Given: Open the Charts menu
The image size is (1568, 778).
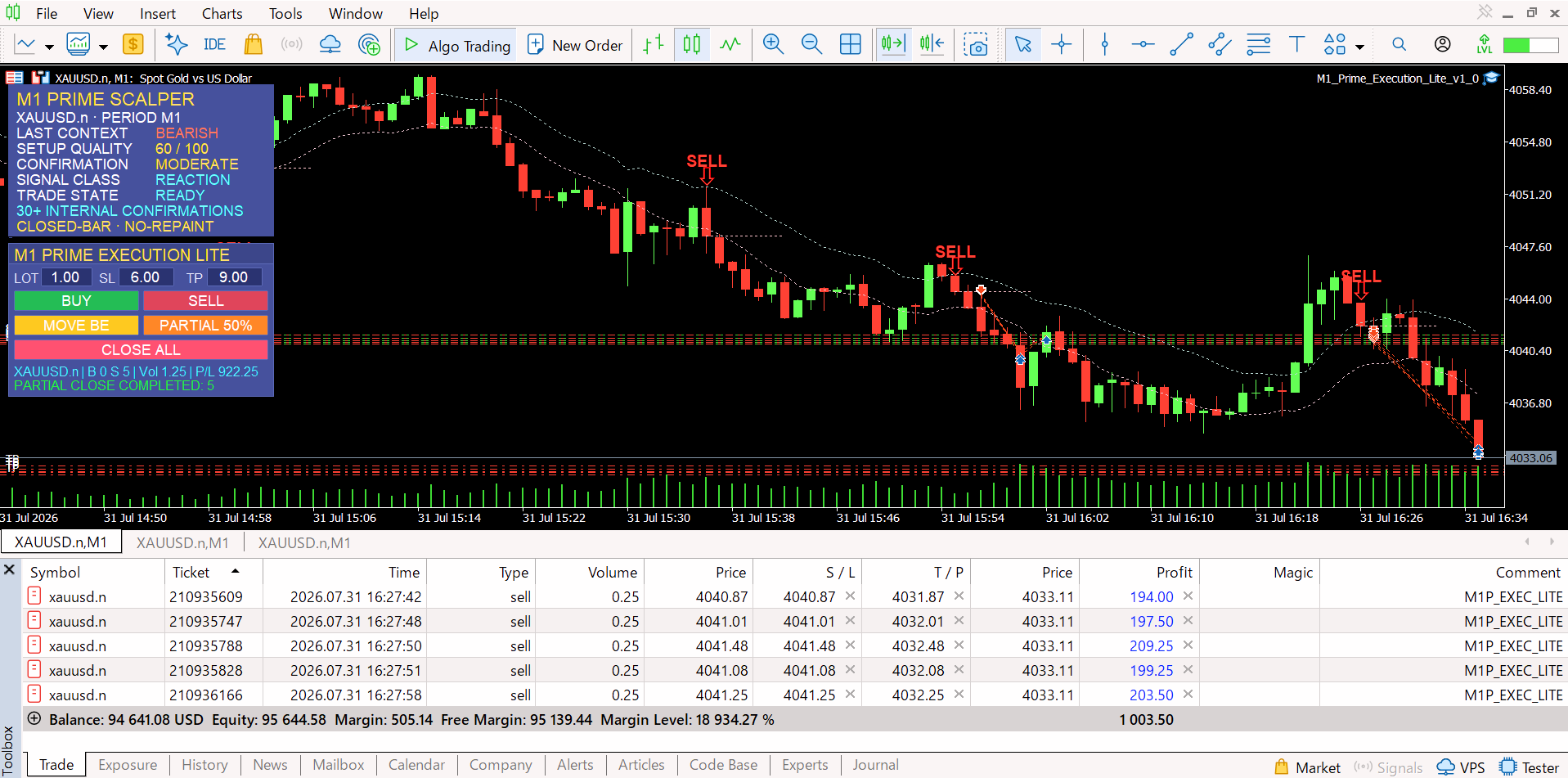Looking at the screenshot, I should click(222, 14).
